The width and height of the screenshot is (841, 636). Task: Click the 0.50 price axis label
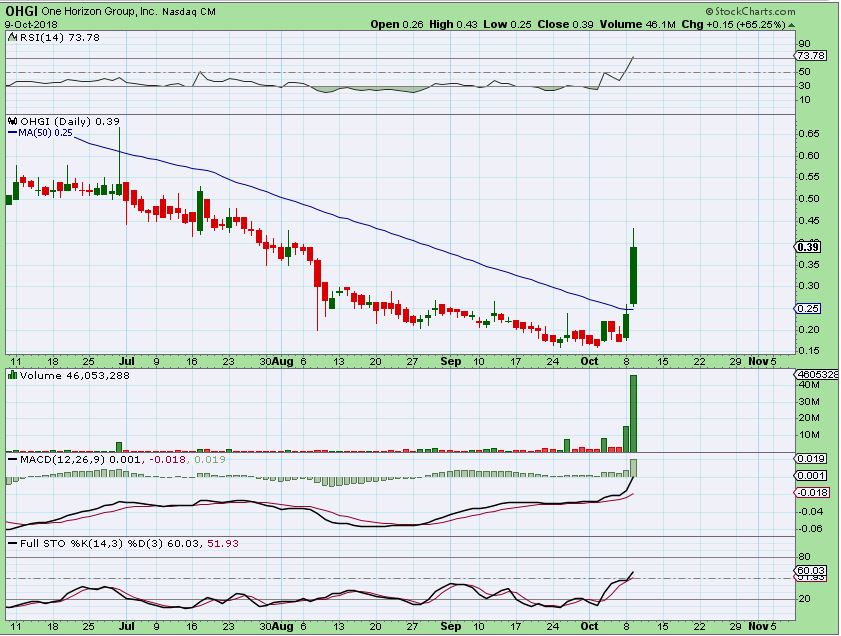click(808, 198)
